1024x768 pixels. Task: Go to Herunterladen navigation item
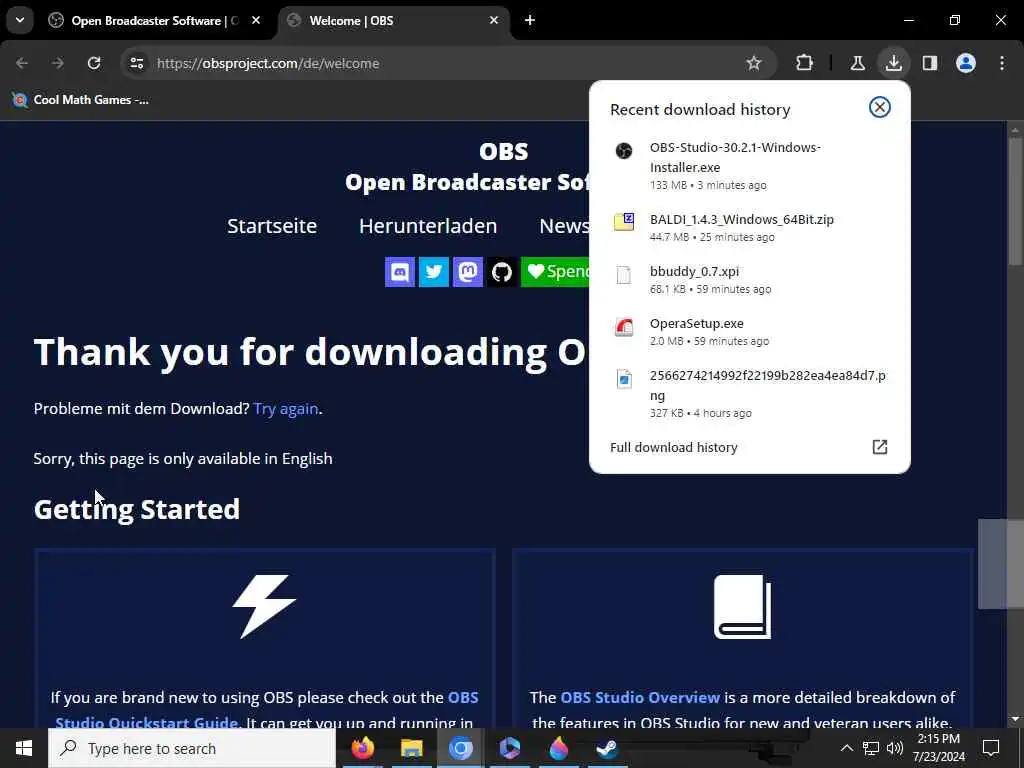click(x=428, y=225)
